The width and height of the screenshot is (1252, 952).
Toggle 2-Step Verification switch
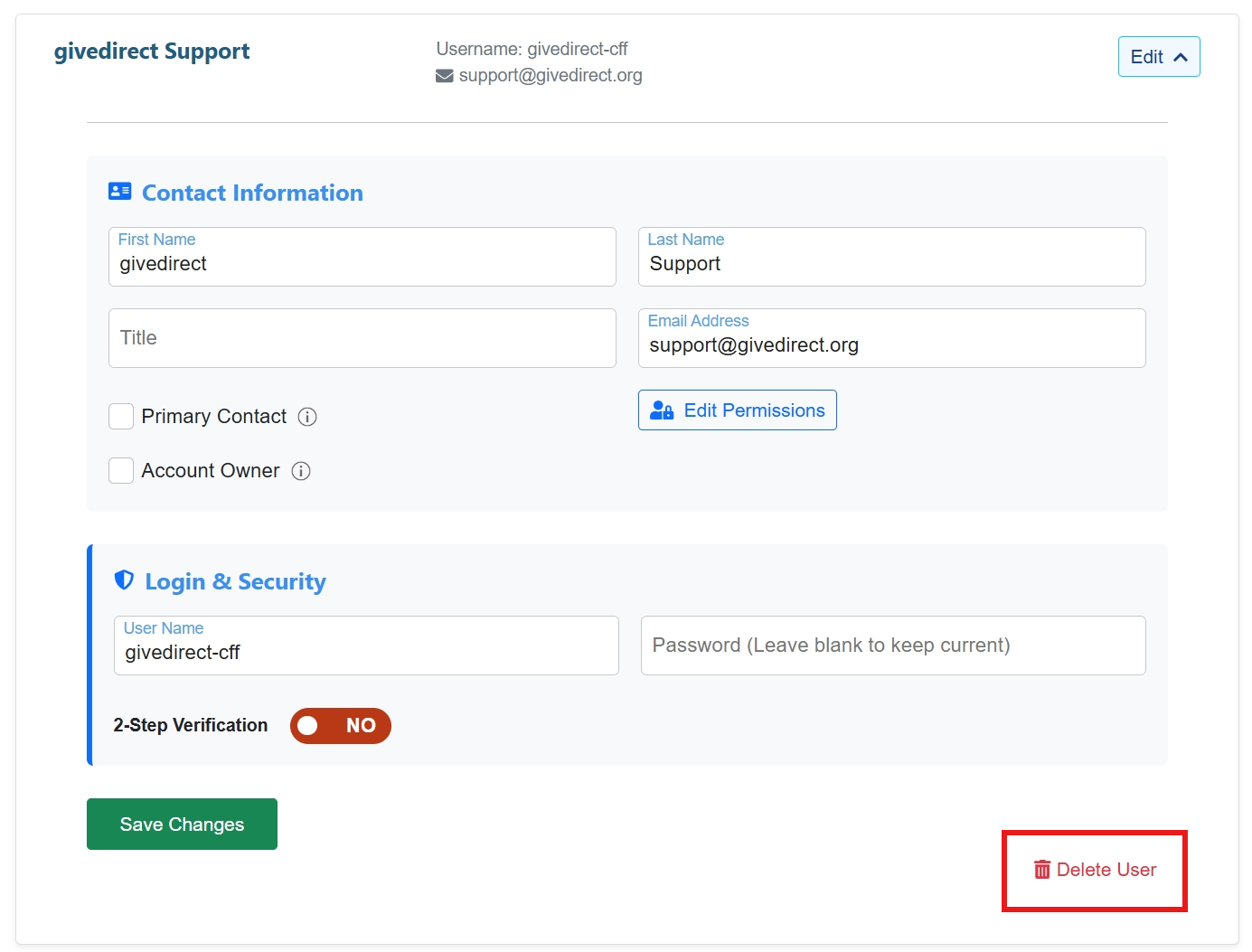click(x=341, y=726)
